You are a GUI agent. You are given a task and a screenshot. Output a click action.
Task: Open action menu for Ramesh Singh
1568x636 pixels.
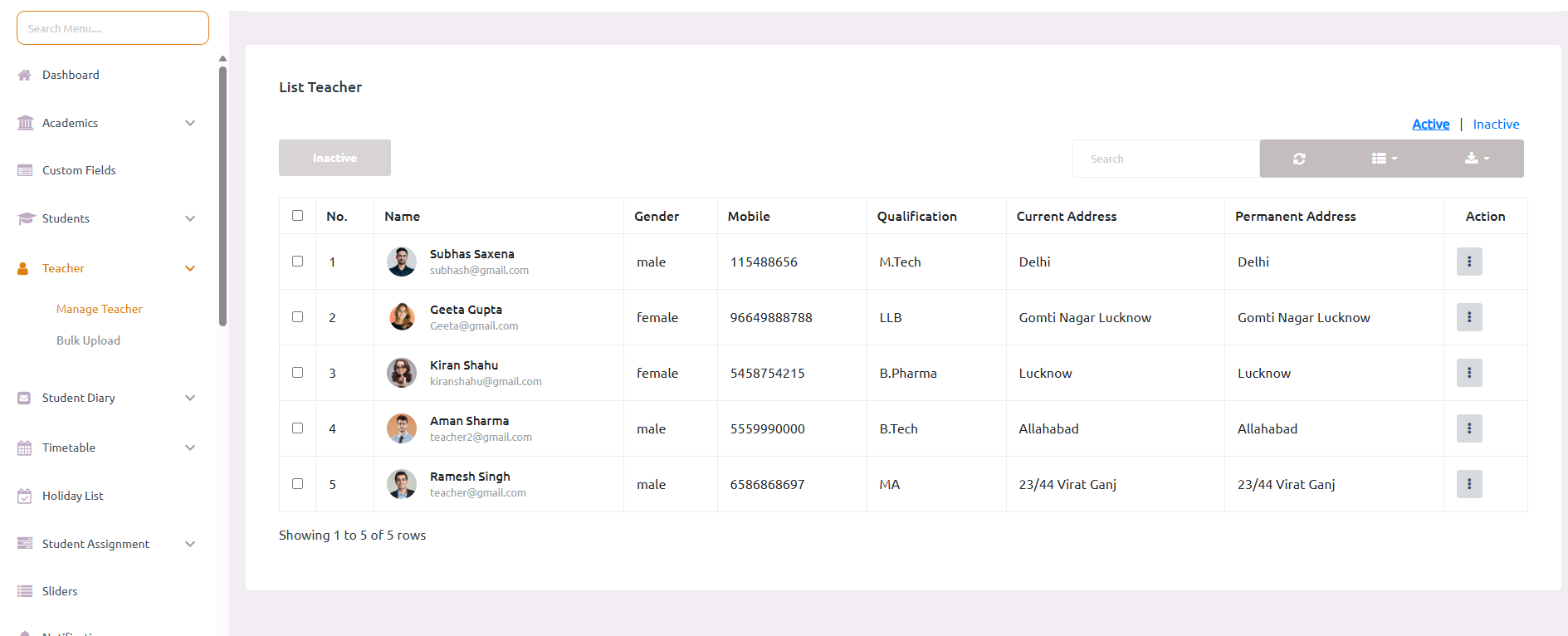1468,484
